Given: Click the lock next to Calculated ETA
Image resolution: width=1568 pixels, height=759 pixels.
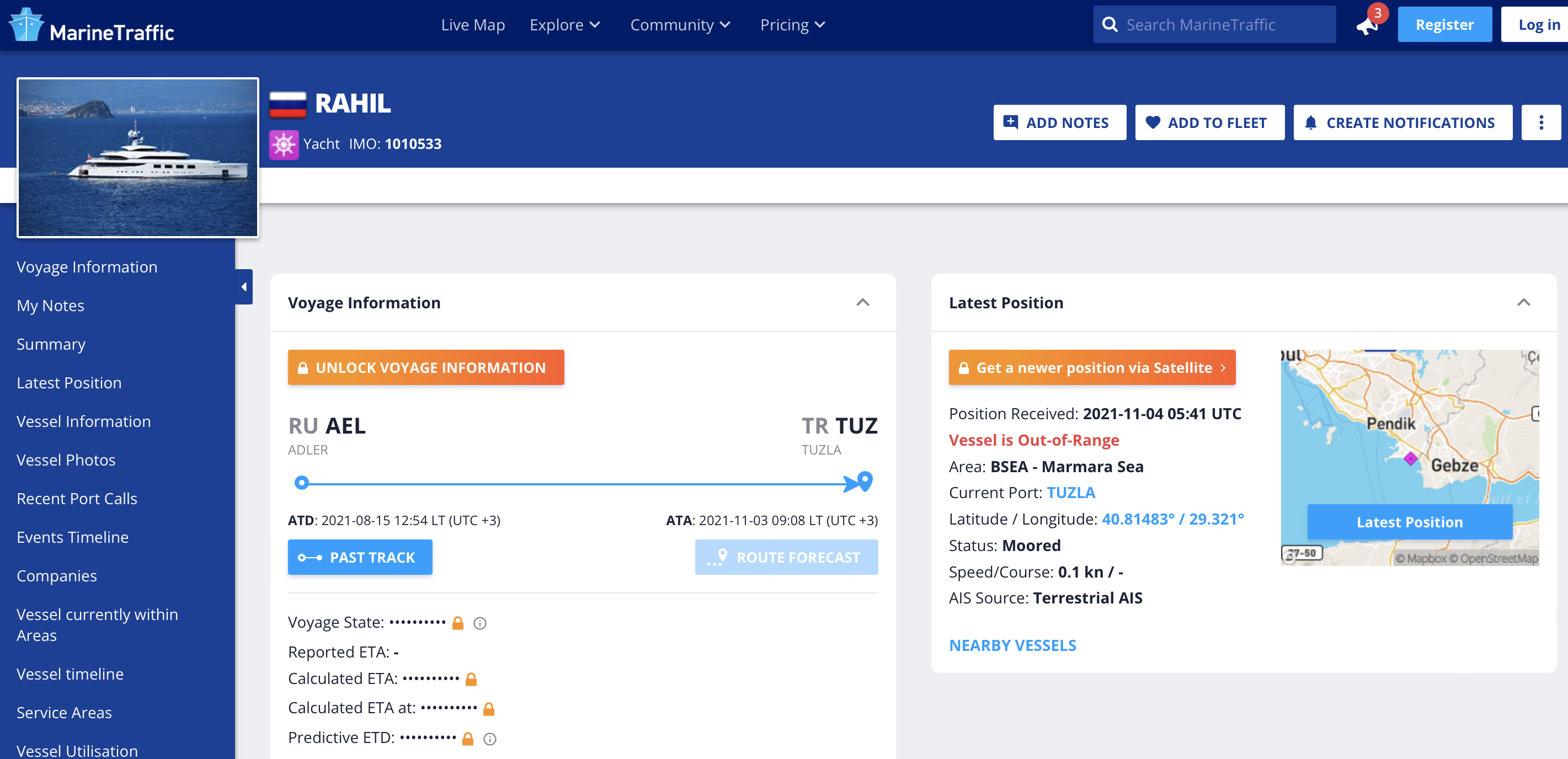Looking at the screenshot, I should pos(471,679).
